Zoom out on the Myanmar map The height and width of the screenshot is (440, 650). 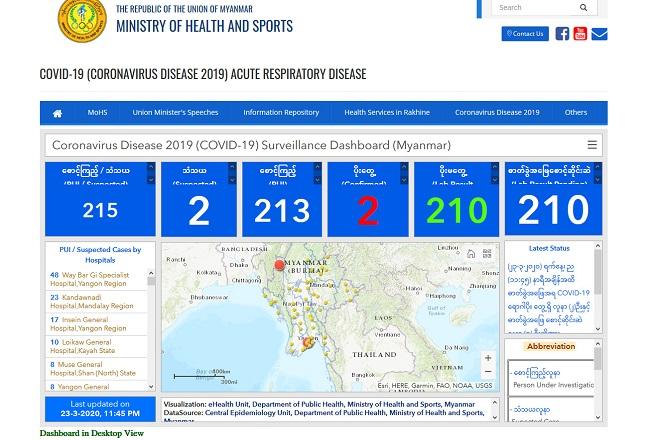pos(487,372)
